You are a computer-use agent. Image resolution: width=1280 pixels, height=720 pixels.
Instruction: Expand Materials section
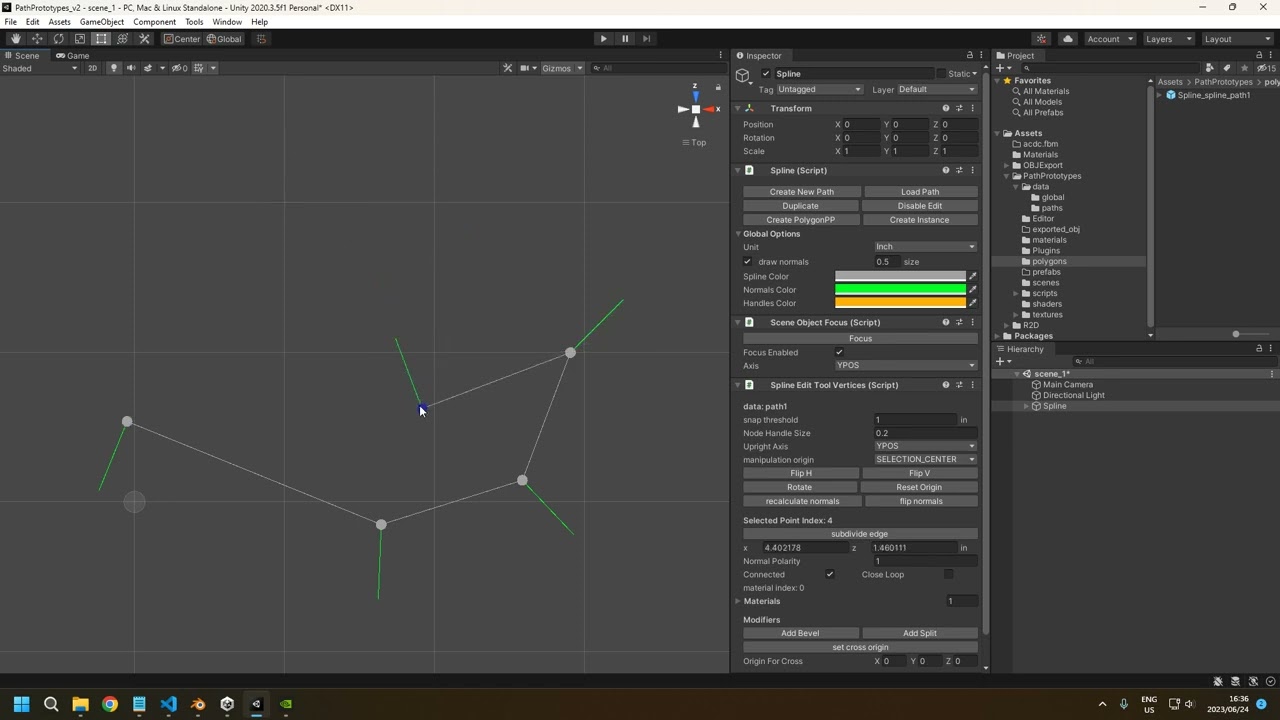(x=738, y=601)
